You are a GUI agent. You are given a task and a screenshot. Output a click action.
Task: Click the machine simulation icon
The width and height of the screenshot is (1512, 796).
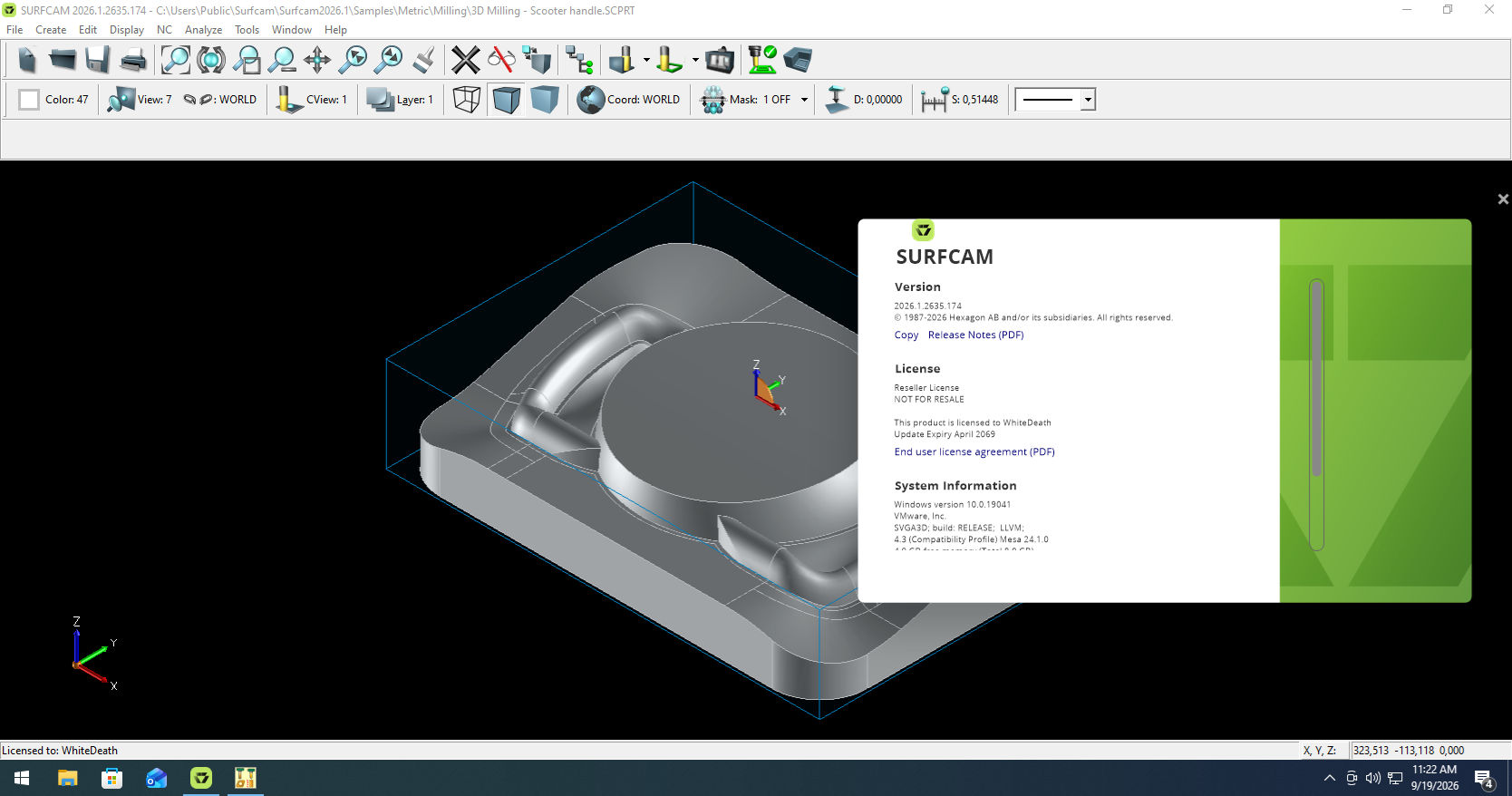[x=720, y=61]
